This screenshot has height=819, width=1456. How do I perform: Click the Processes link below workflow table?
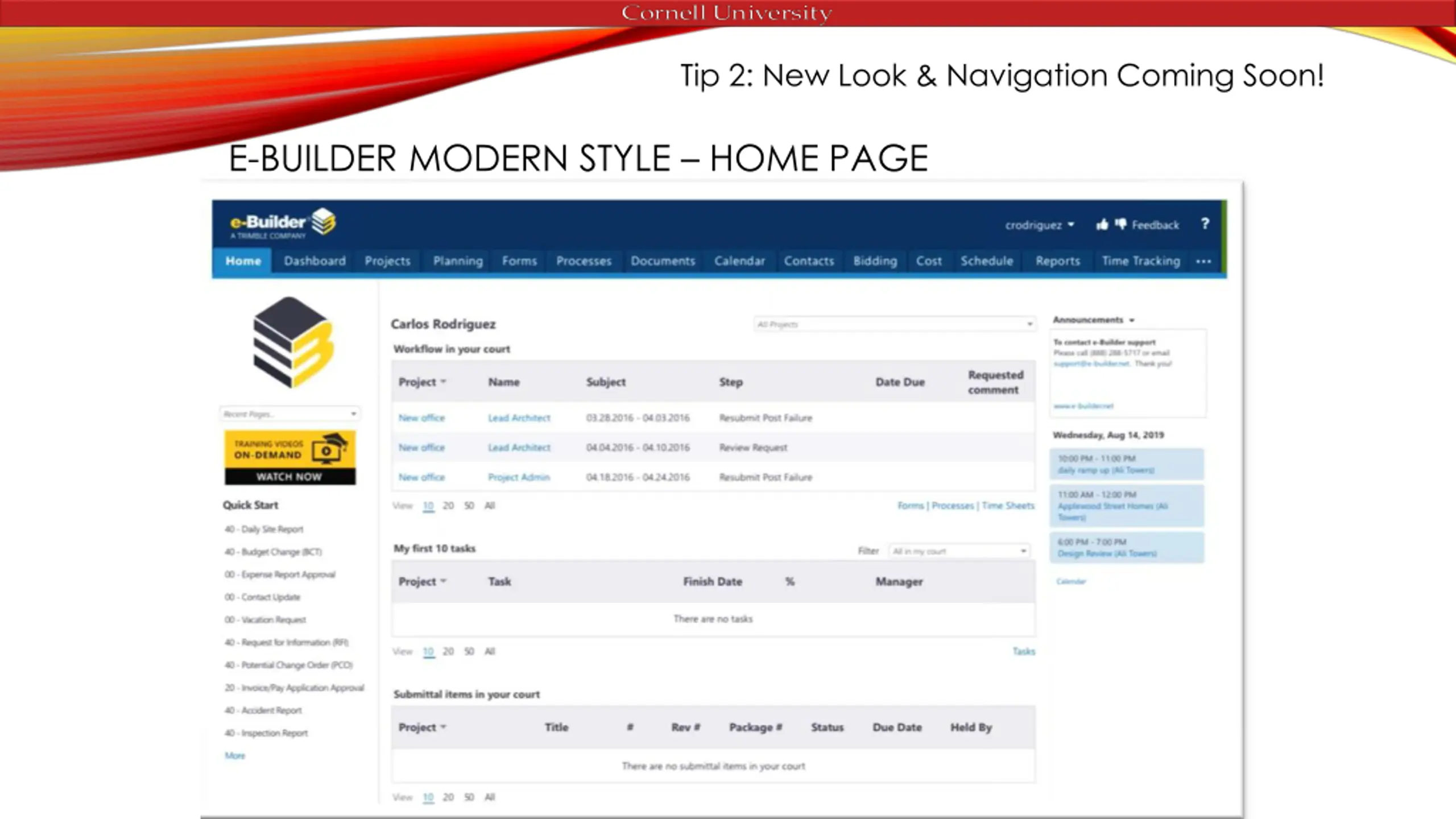click(953, 506)
